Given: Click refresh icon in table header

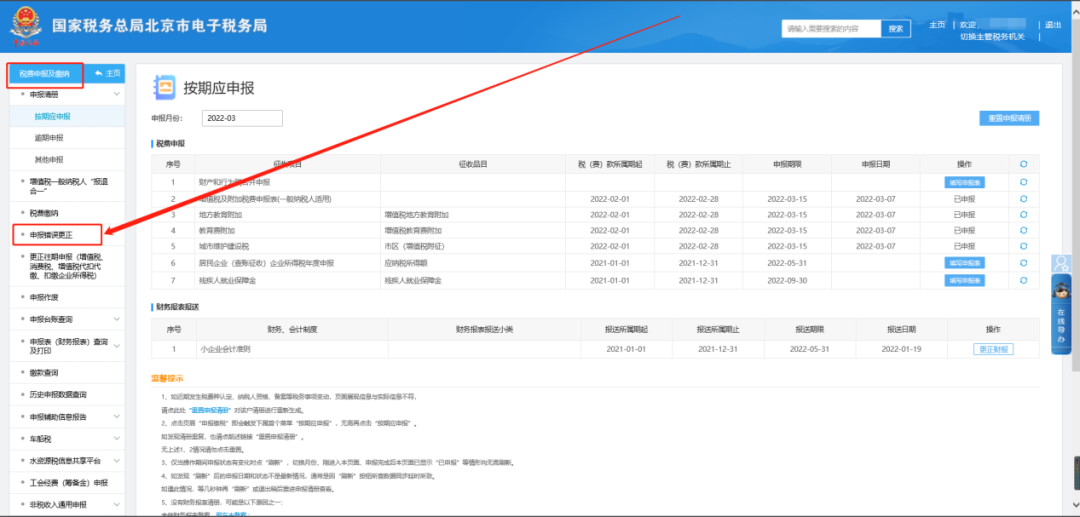Looking at the screenshot, I should (x=1023, y=164).
